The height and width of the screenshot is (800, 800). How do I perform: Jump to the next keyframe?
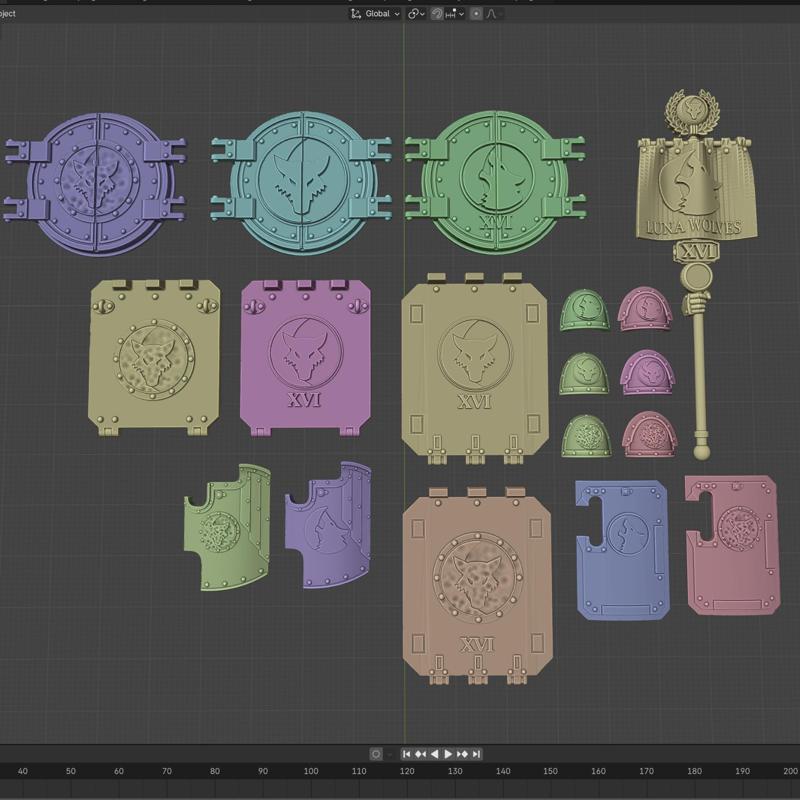point(463,754)
